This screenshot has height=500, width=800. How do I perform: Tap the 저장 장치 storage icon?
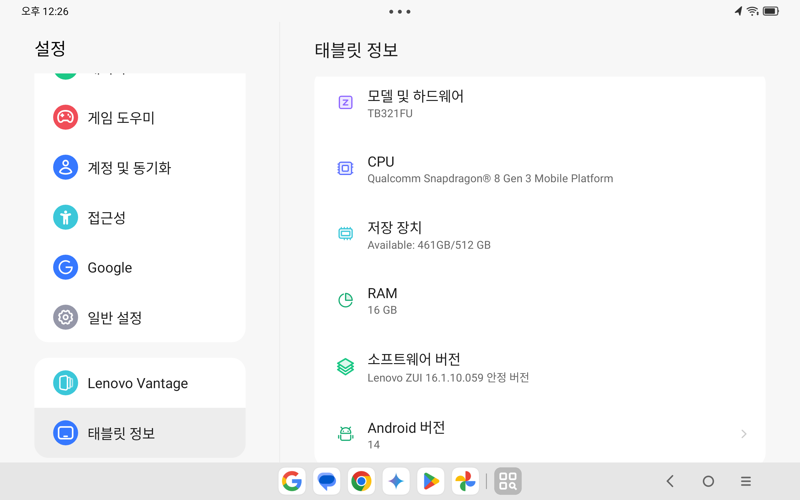(345, 234)
